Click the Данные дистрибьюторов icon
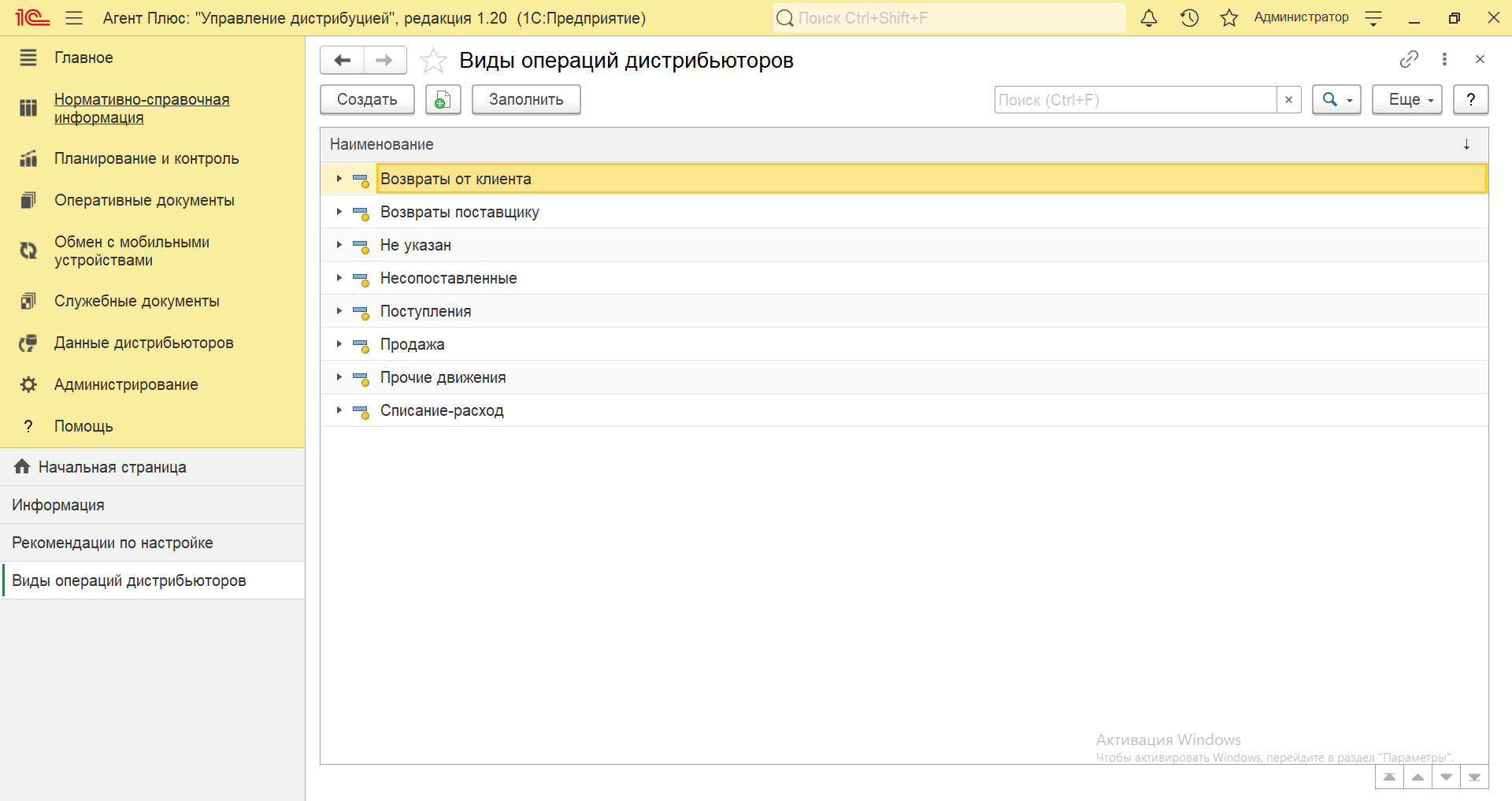 pyautogui.click(x=28, y=343)
